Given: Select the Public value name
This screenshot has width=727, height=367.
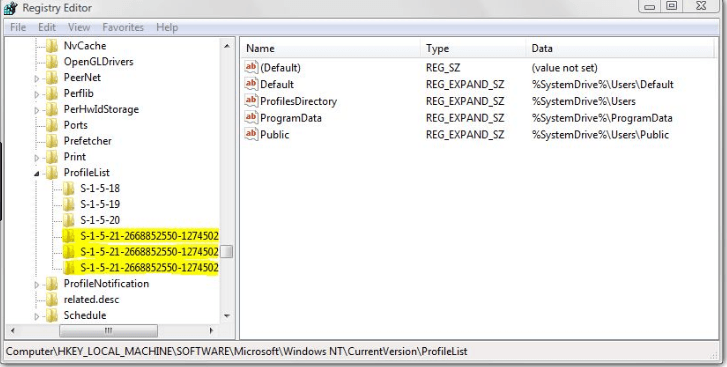Looking at the screenshot, I should (x=274, y=134).
